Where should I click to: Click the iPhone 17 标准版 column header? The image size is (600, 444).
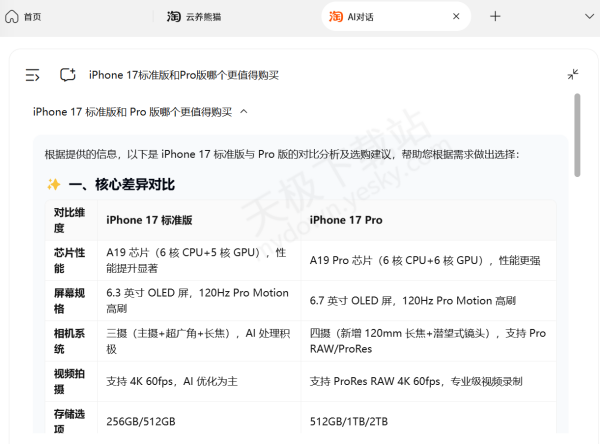[149, 219]
